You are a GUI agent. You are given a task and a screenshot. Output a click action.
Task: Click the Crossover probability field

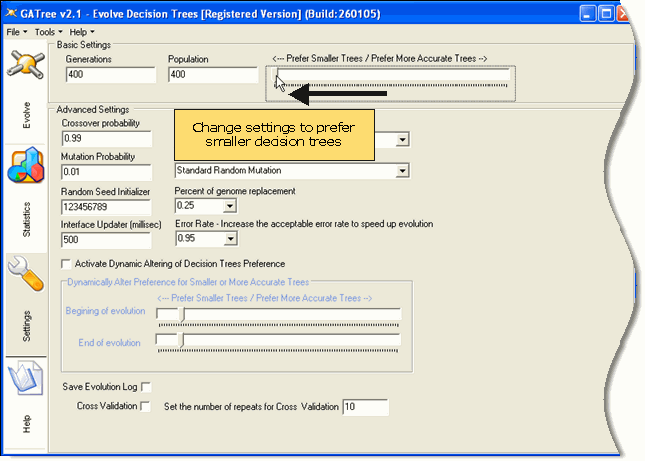(107, 139)
